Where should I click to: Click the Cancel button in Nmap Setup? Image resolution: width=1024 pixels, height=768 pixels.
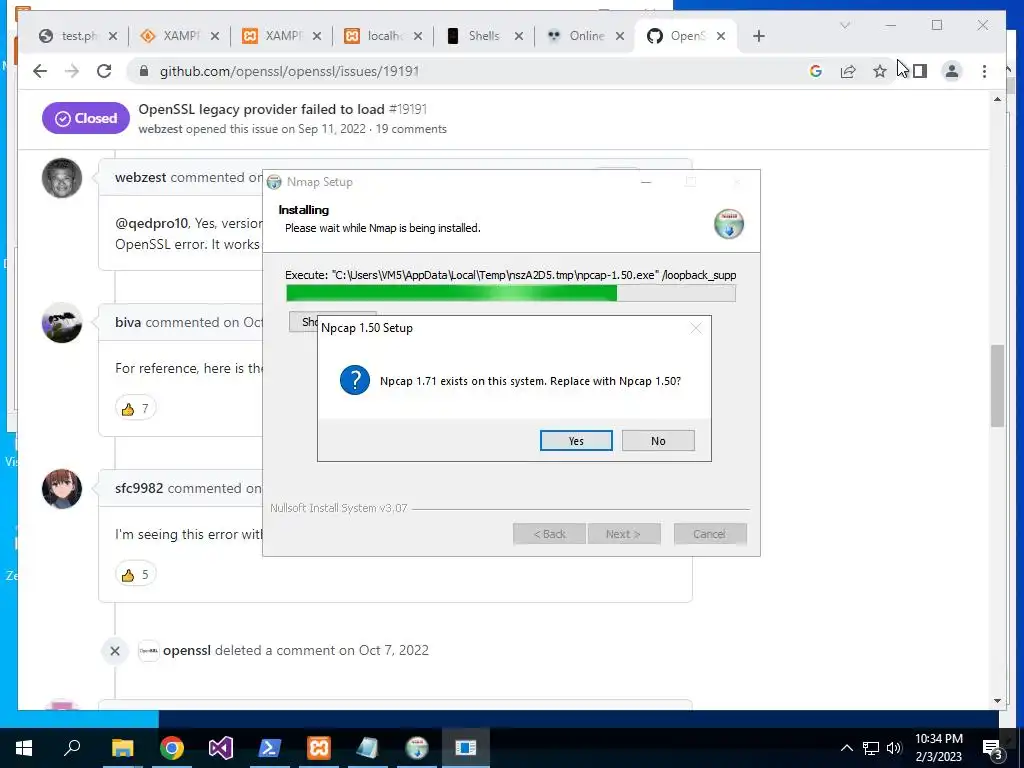710,534
